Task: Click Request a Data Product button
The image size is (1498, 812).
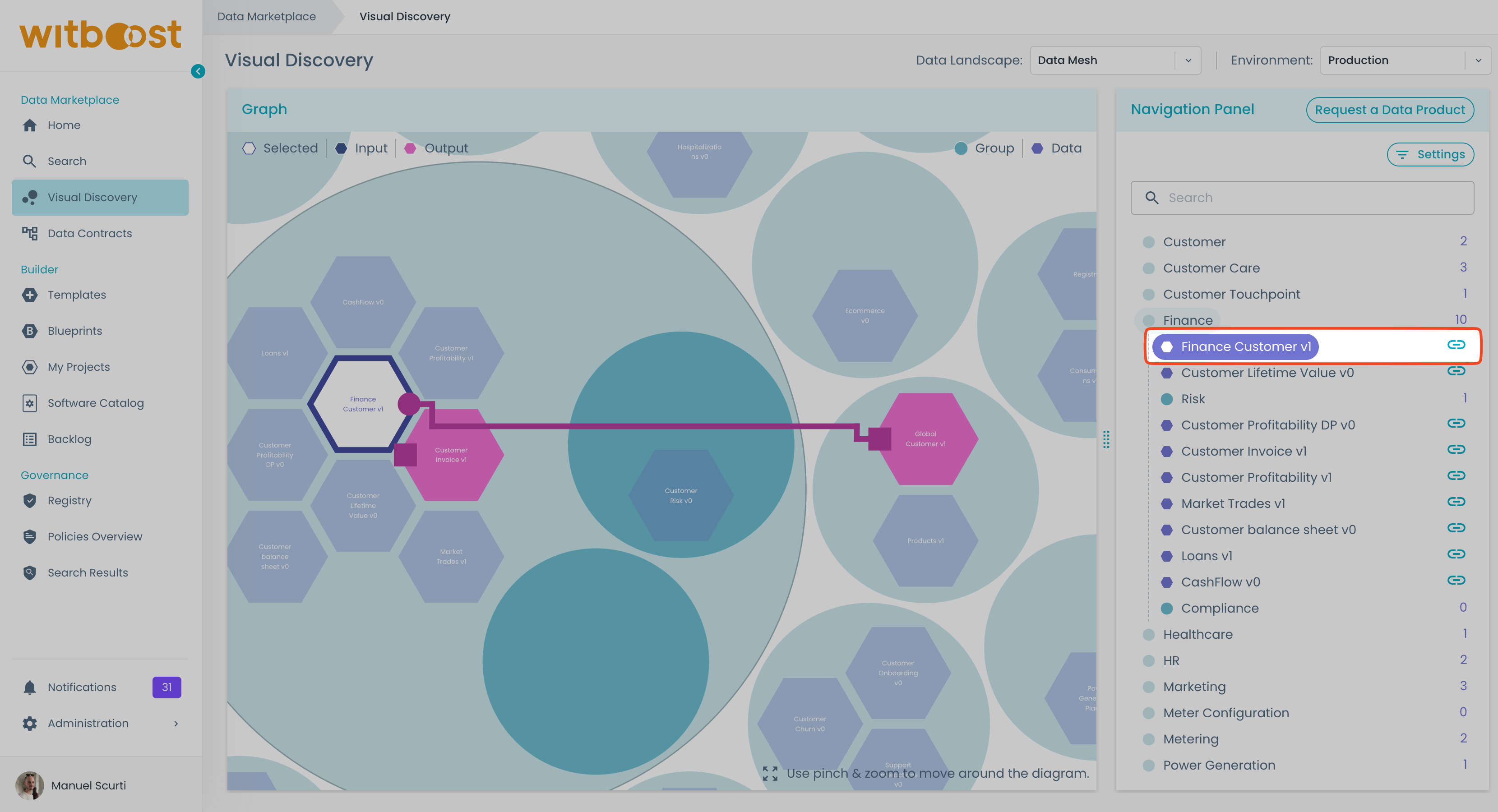Action: [1389, 110]
